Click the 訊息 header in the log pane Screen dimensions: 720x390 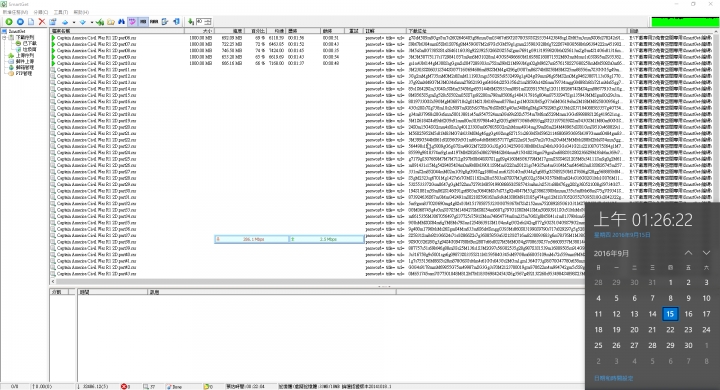[x=272, y=292]
